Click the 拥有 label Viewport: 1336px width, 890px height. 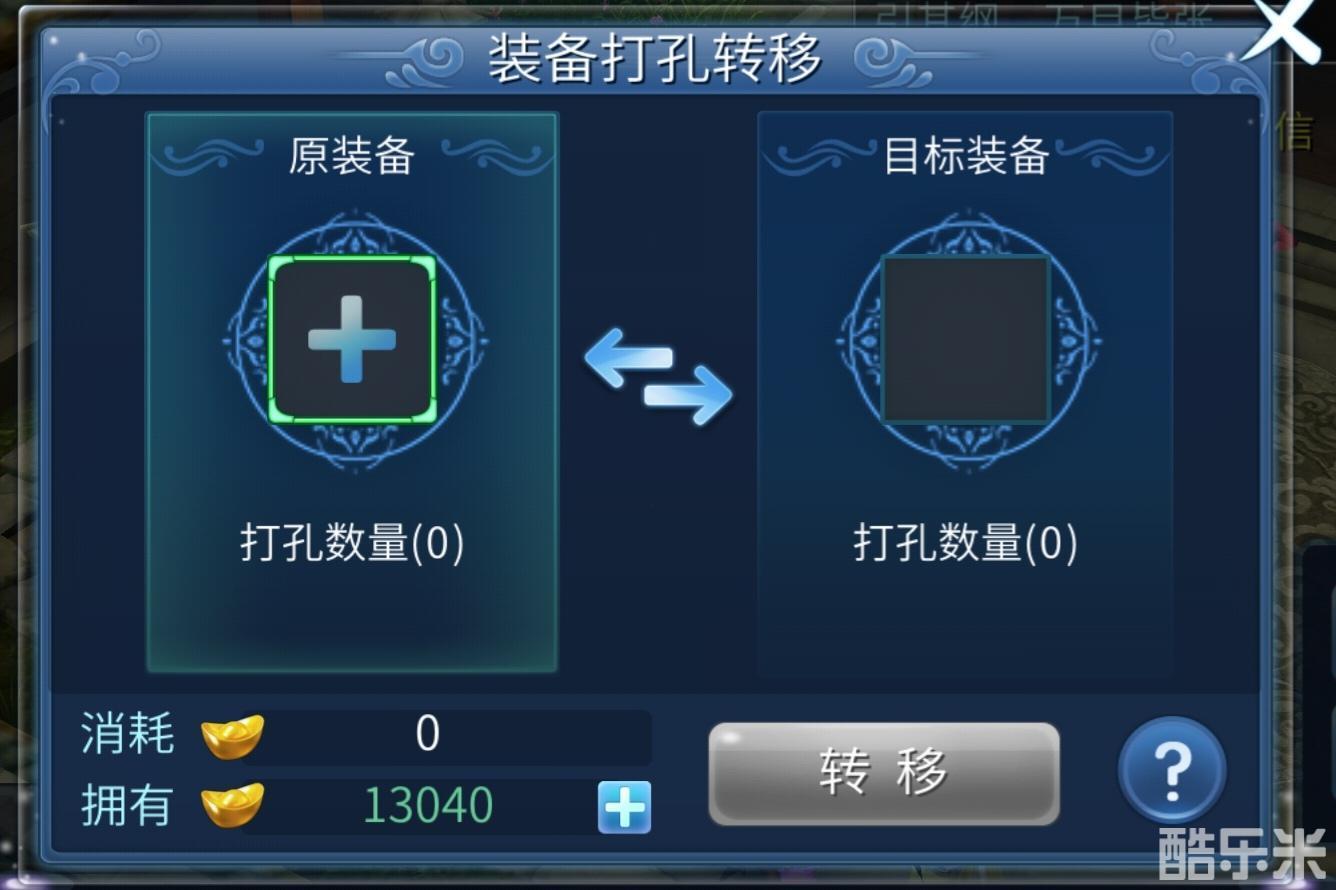(128, 806)
